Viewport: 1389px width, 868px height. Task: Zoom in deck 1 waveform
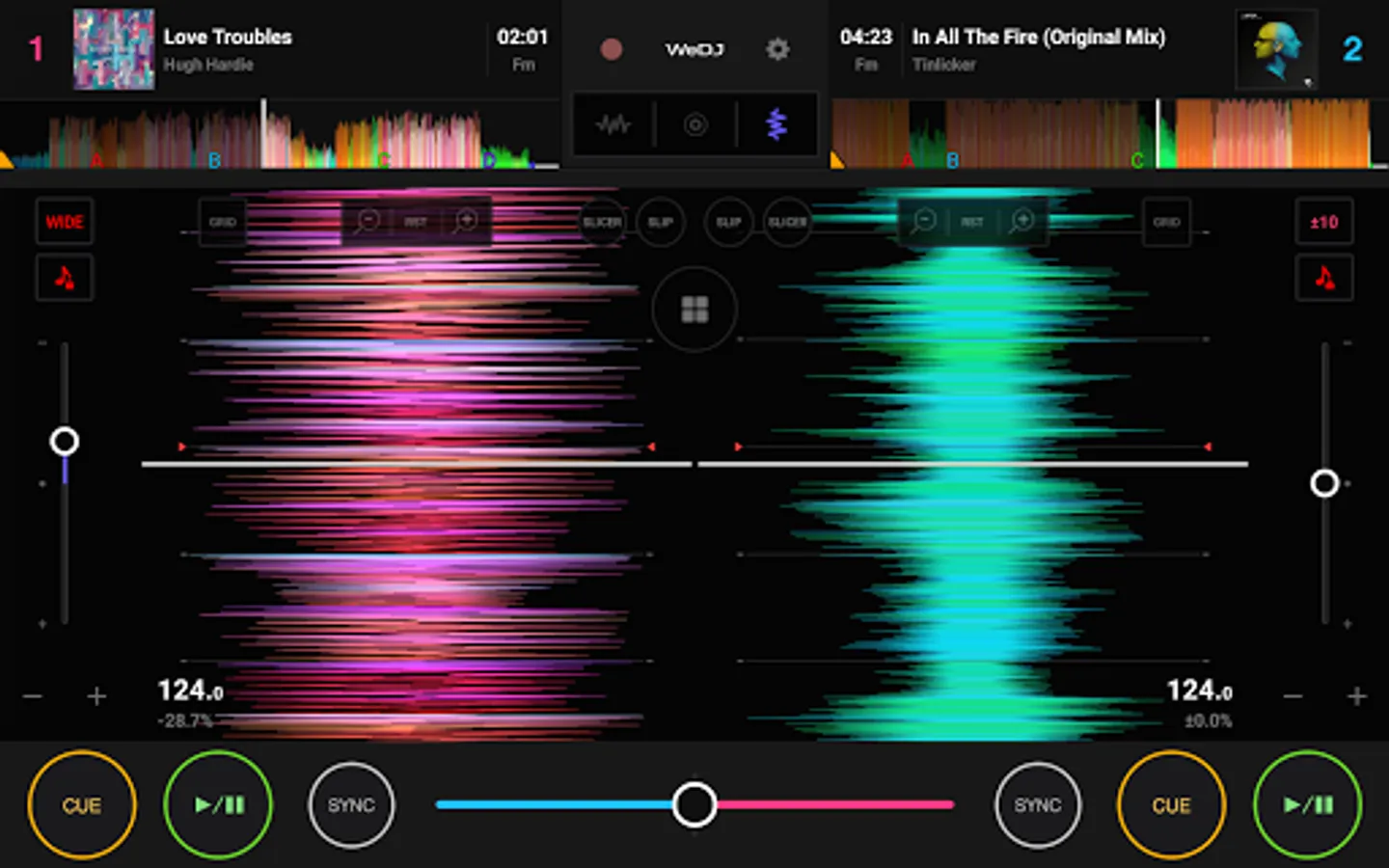[466, 222]
